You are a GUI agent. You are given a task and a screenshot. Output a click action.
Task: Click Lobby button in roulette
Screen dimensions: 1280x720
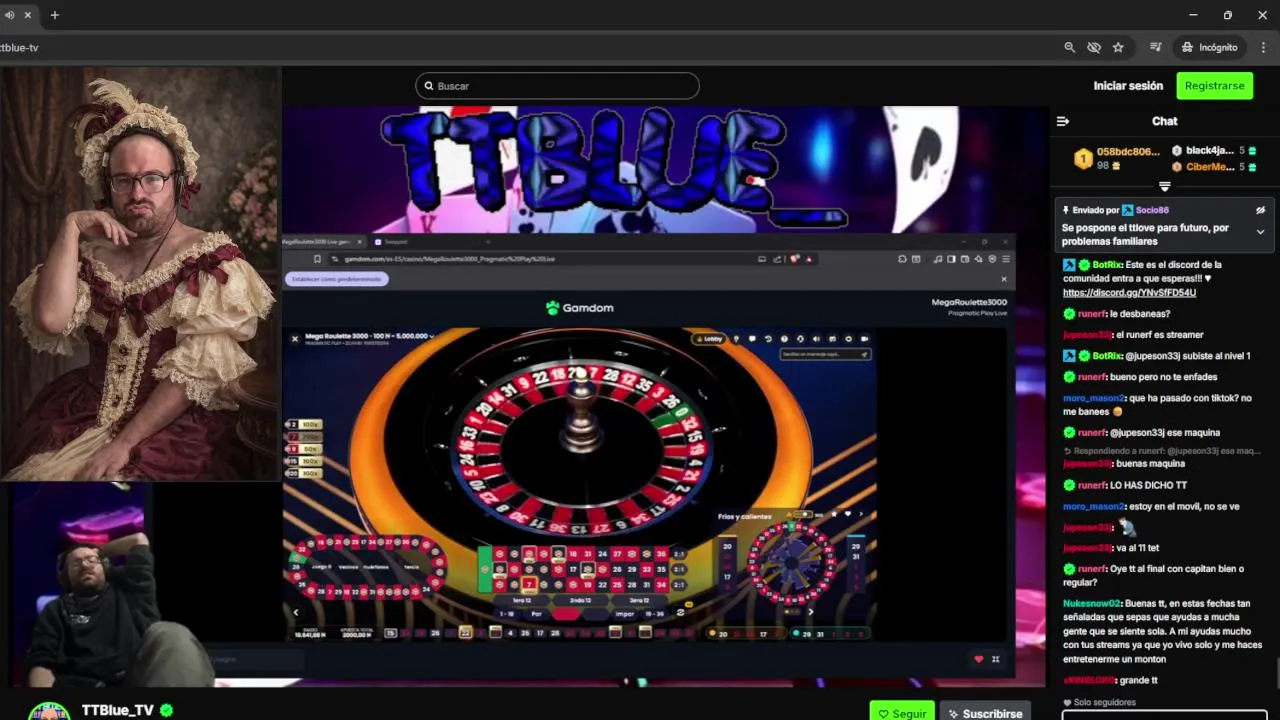[x=709, y=339]
